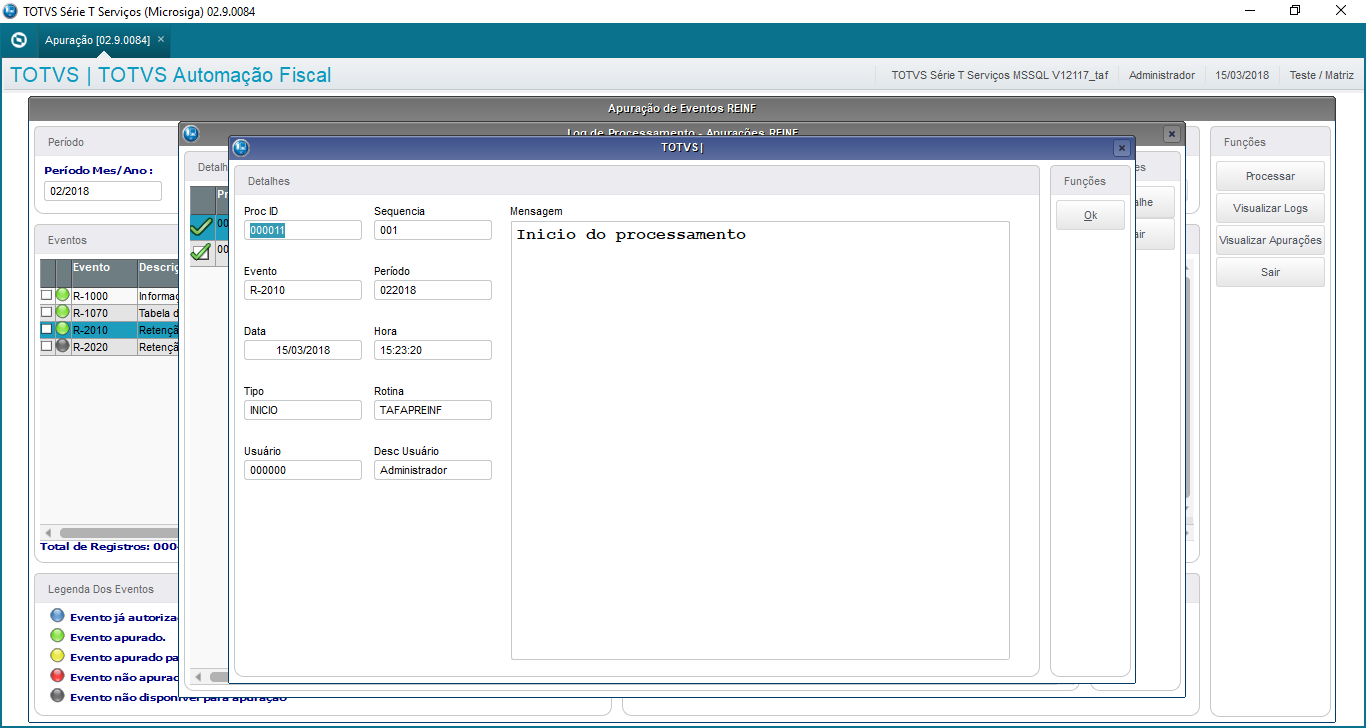Close the TOTVS details dialog

tap(1121, 148)
